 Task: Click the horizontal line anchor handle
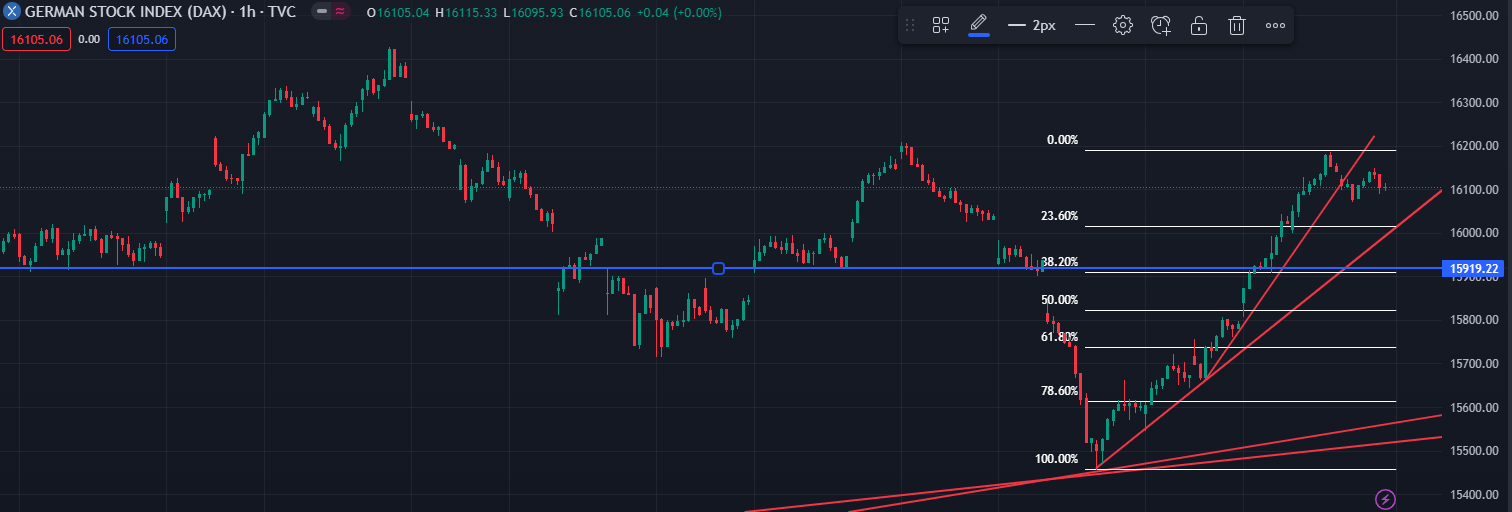click(718, 268)
